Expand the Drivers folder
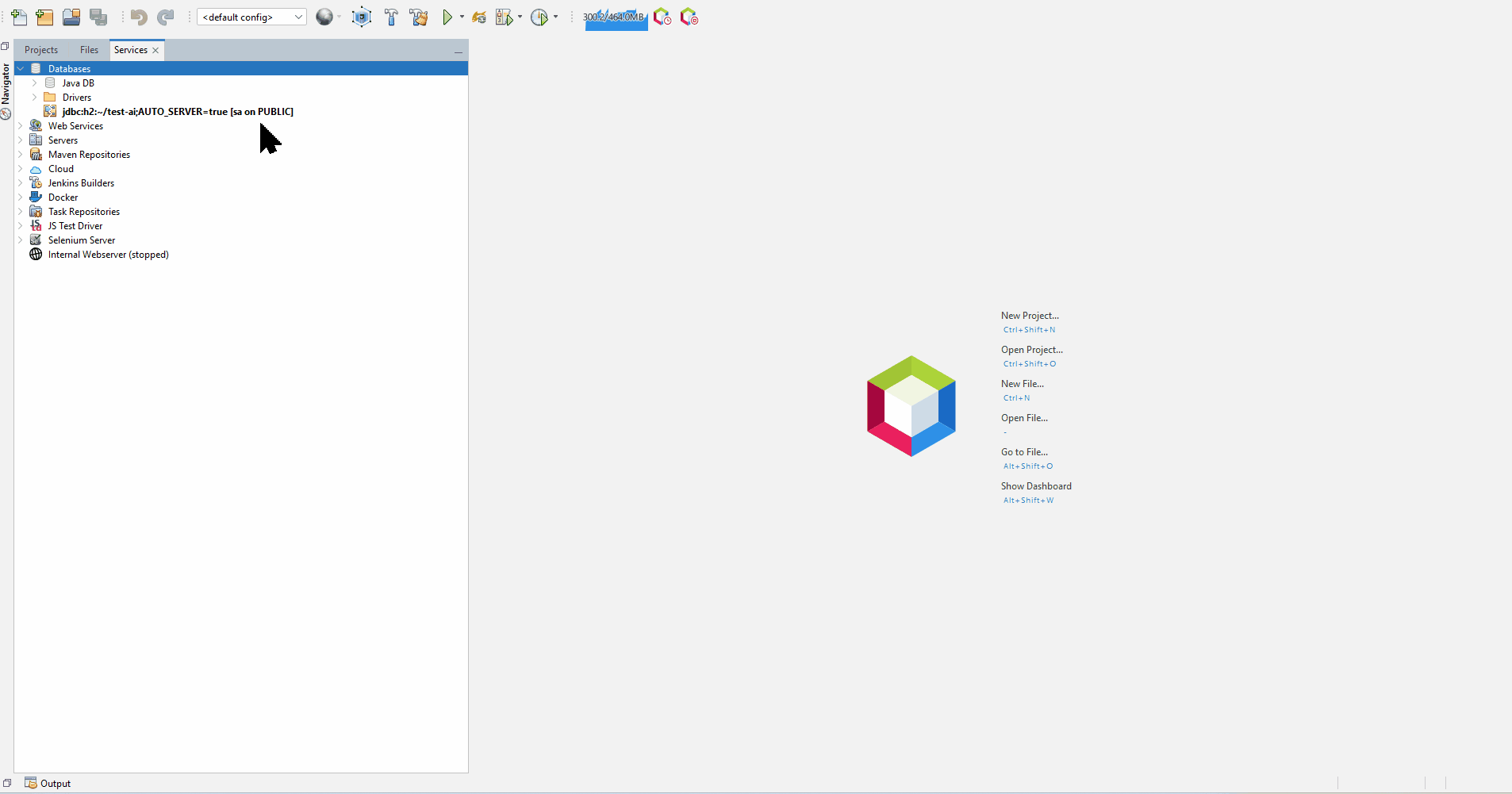The image size is (1512, 794). pos(35,98)
